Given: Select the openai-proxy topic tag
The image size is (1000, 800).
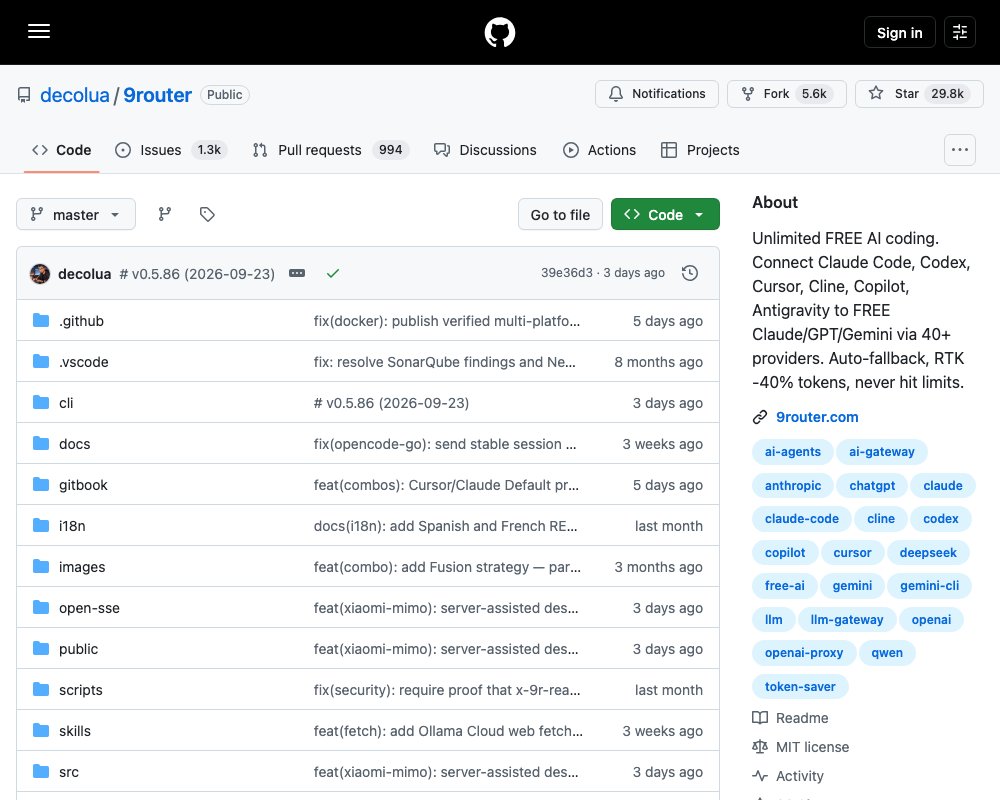Looking at the screenshot, I should pyautogui.click(x=804, y=653).
